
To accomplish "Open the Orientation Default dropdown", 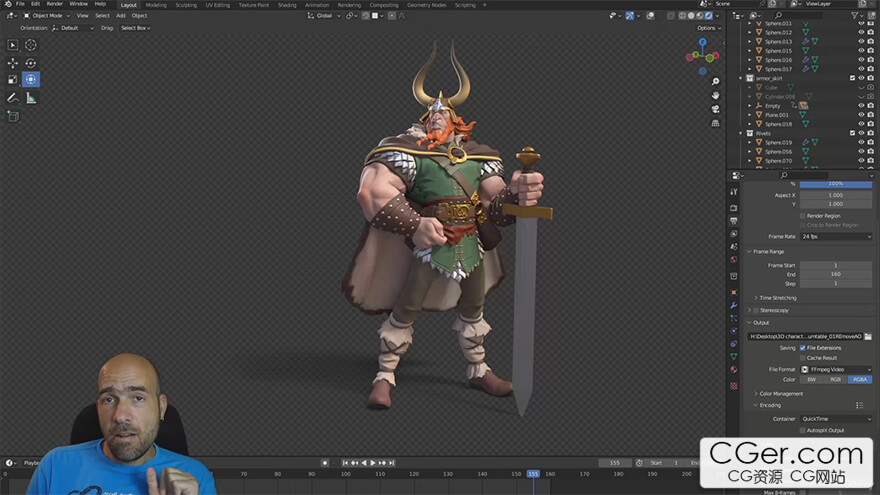I will click(73, 28).
